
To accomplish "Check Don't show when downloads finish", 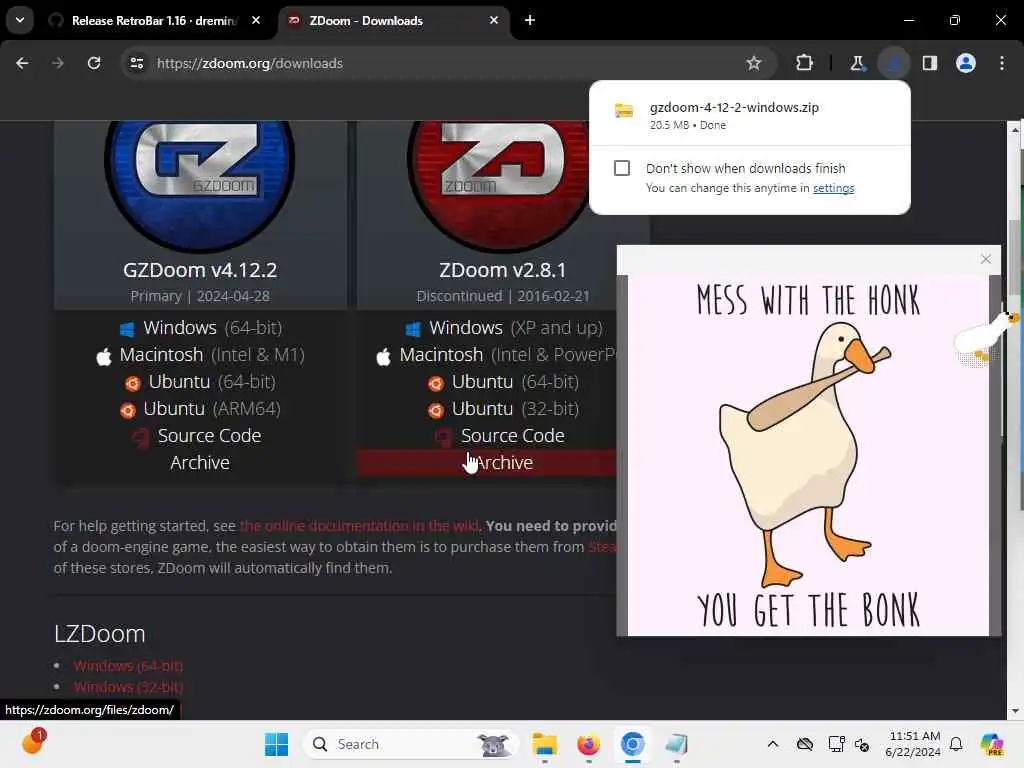I will pyautogui.click(x=622, y=168).
